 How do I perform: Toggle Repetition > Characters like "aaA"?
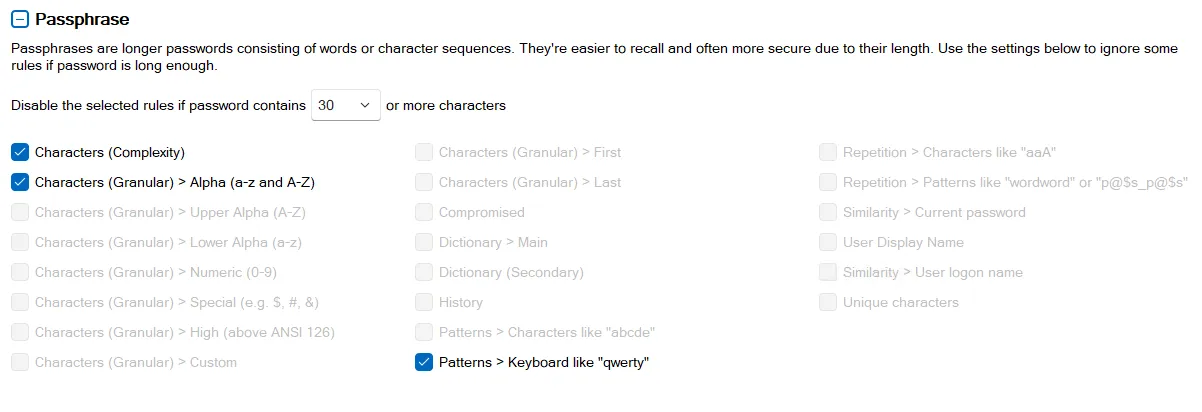(x=828, y=152)
